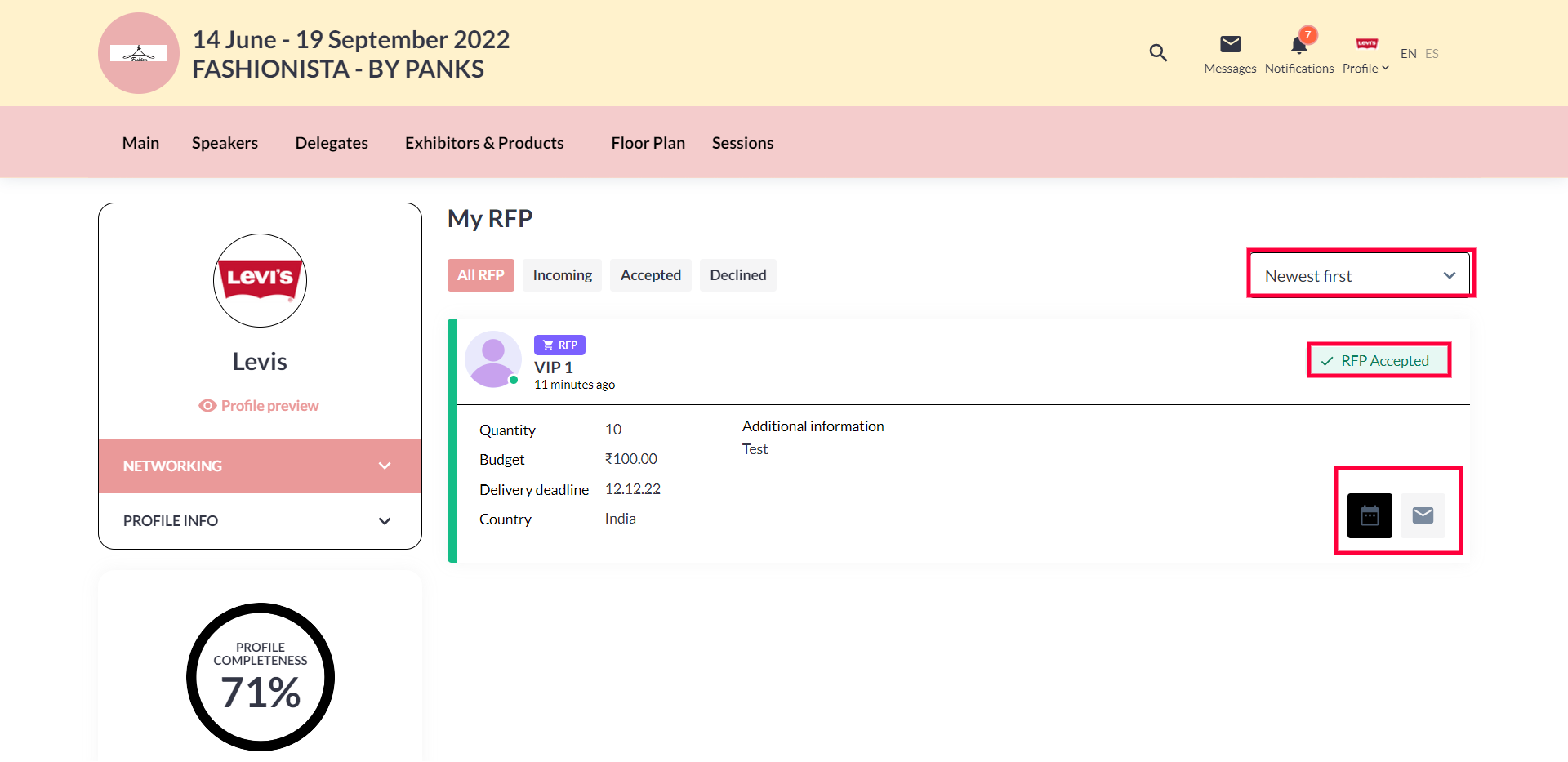1568x762 pixels.
Task: Select the Declined RFP tab
Action: [x=737, y=275]
